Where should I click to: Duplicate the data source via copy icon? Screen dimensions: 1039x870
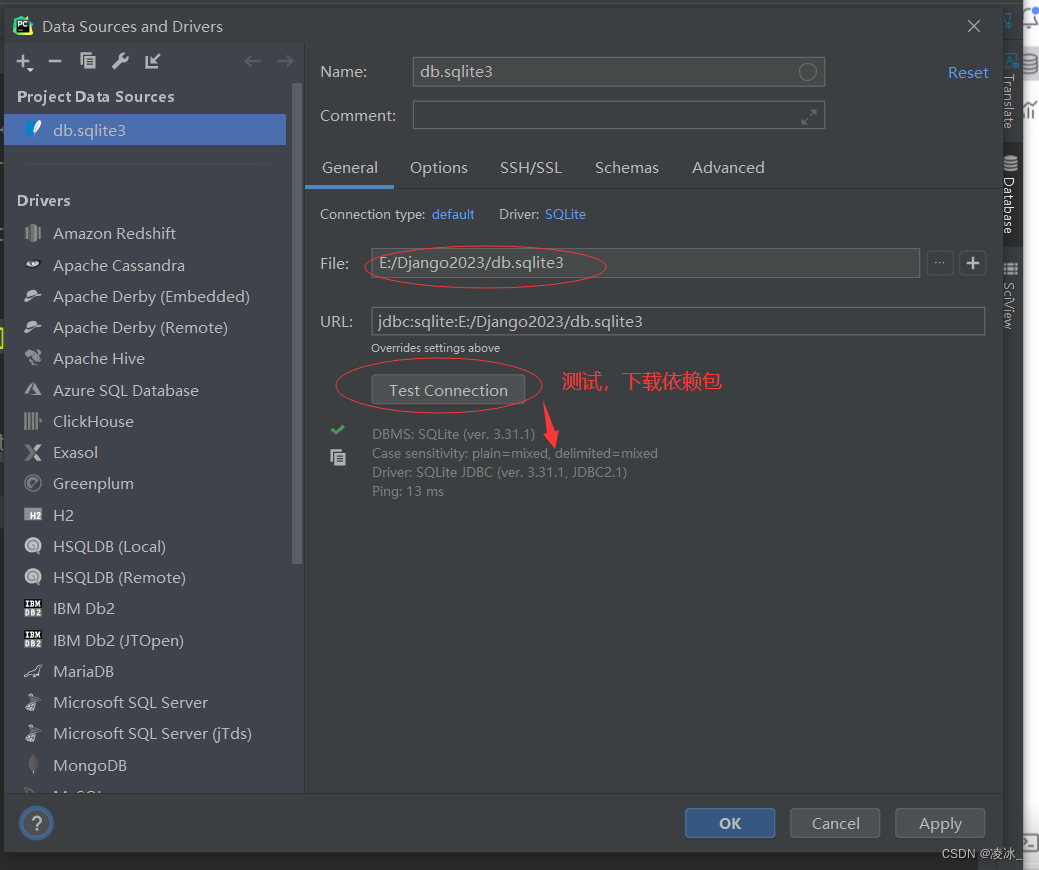click(x=87, y=61)
